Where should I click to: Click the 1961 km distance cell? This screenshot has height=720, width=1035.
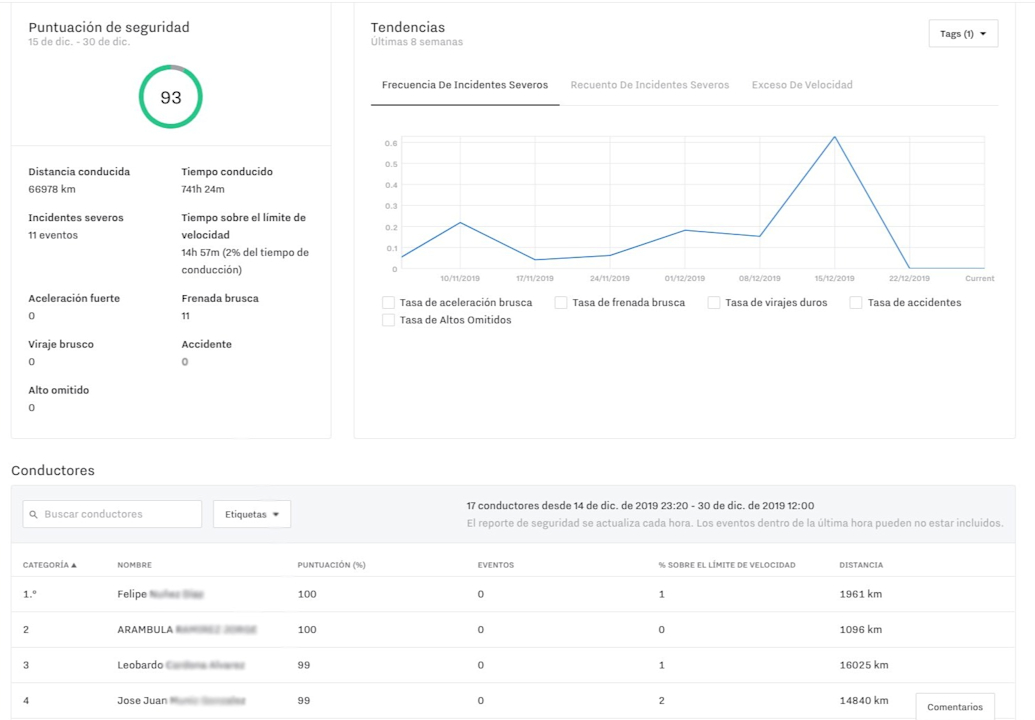[861, 595]
